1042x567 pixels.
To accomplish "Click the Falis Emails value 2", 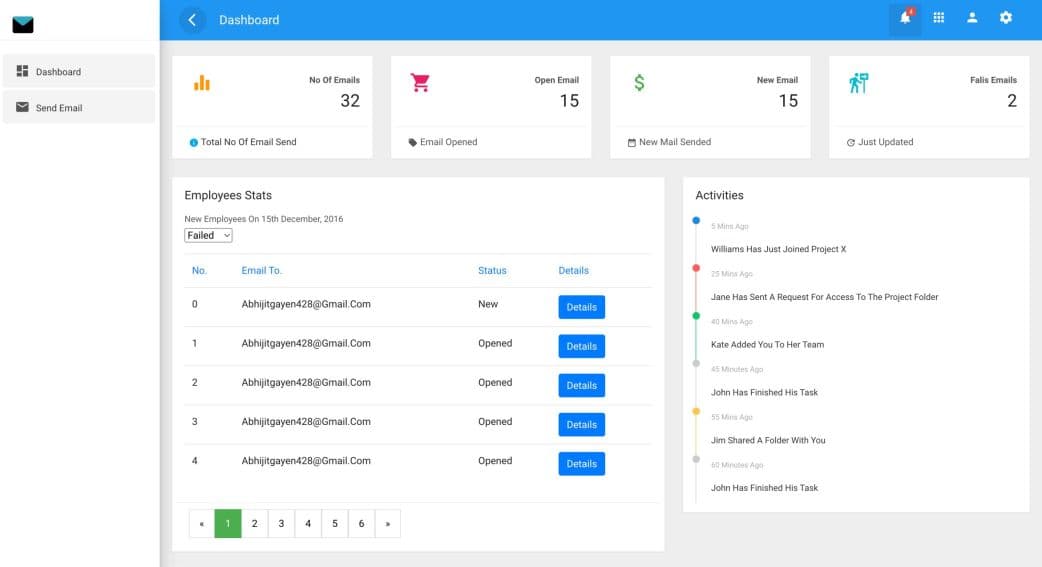I will [x=1011, y=100].
